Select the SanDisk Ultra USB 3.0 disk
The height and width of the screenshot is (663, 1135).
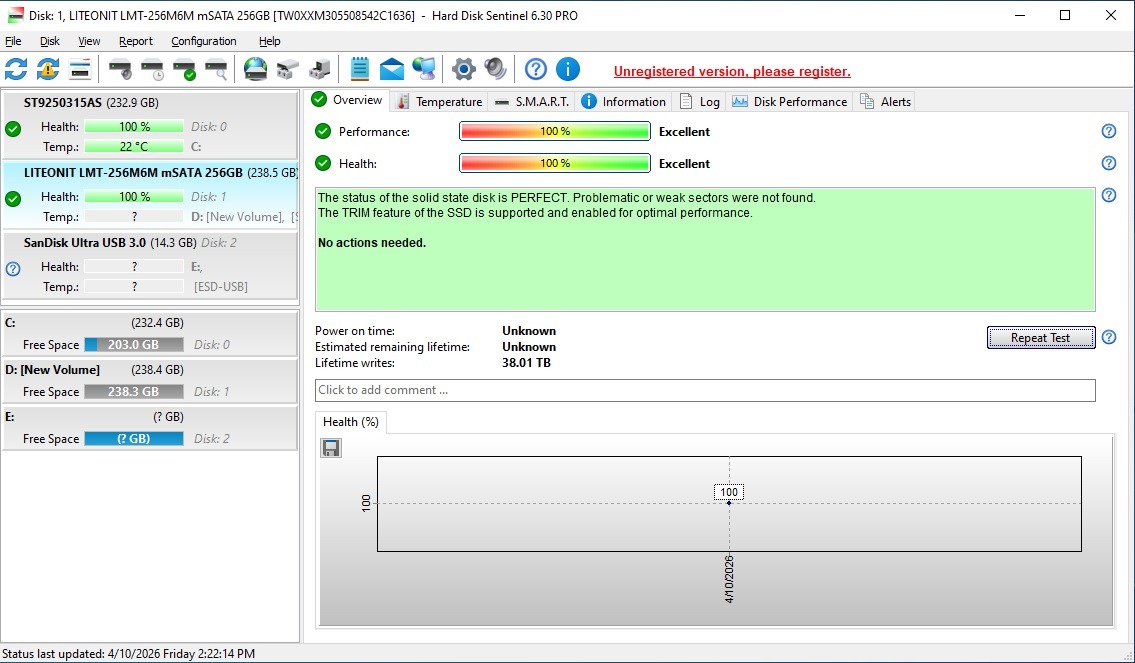tap(150, 265)
